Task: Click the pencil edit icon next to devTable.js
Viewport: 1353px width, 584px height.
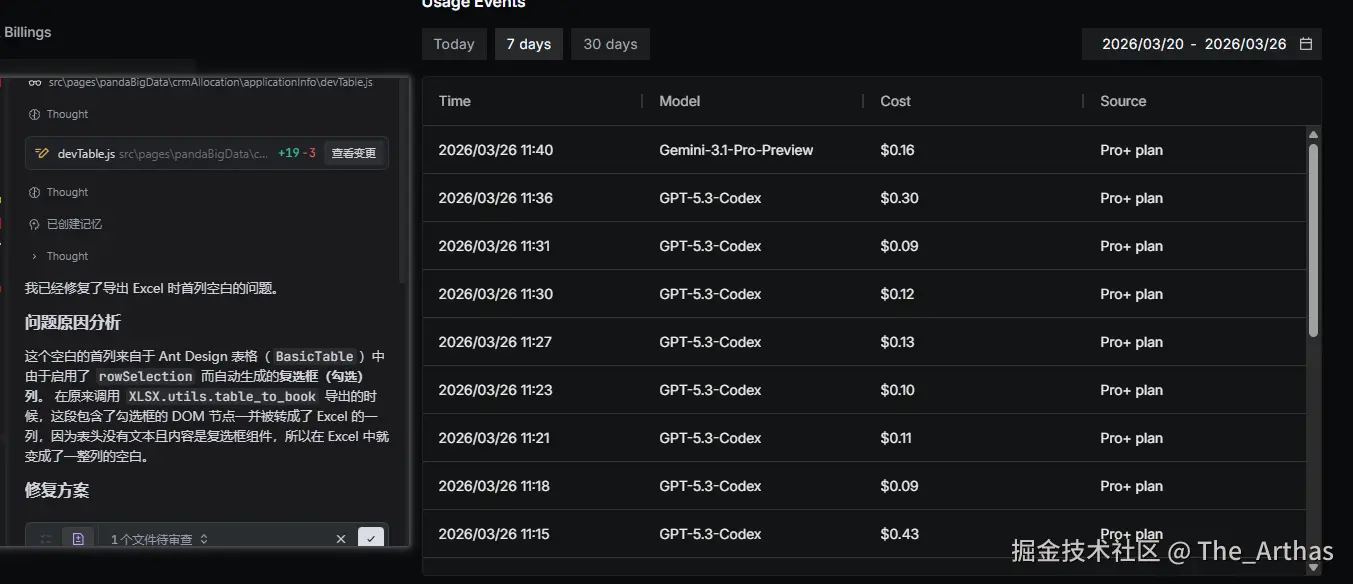Action: (x=42, y=154)
